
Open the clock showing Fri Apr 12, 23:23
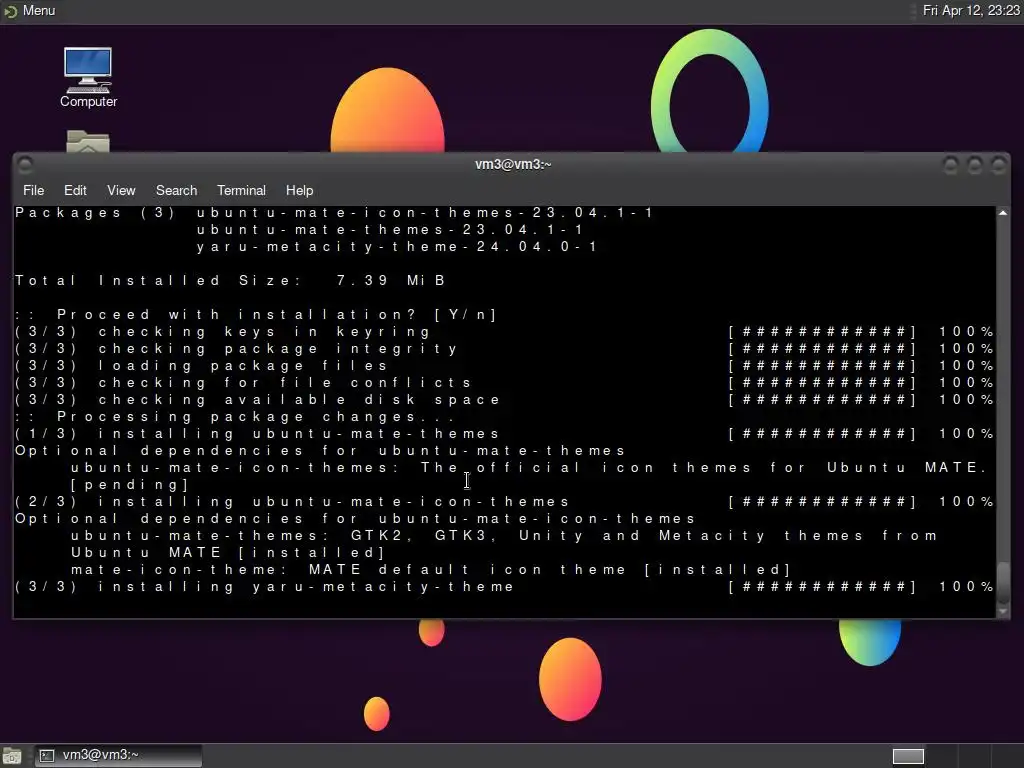point(970,10)
